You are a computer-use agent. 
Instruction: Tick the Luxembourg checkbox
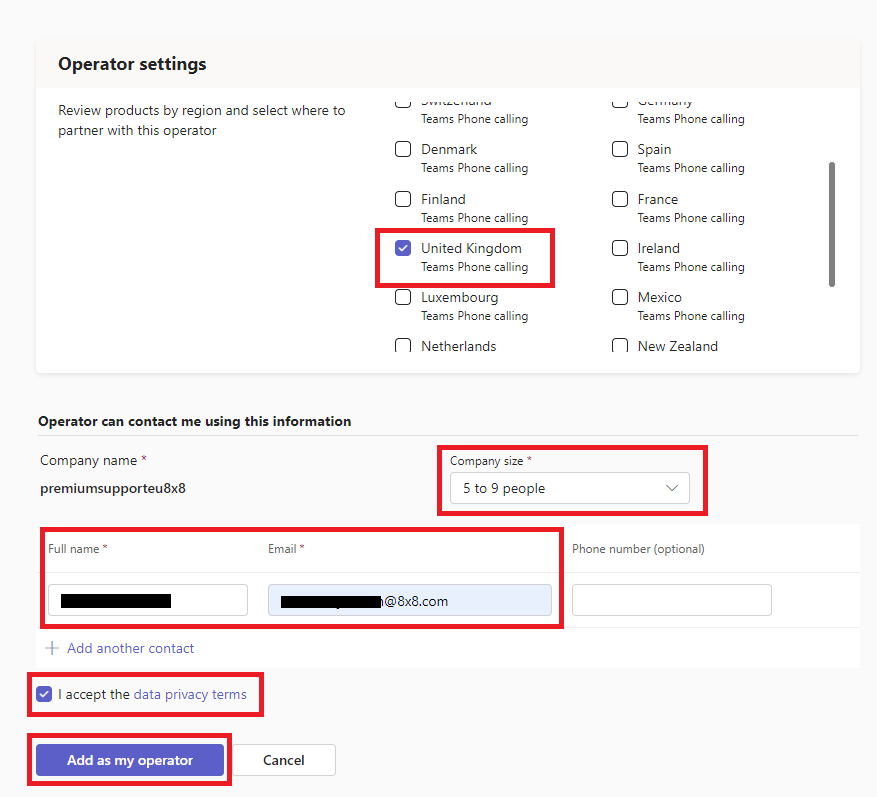(403, 297)
